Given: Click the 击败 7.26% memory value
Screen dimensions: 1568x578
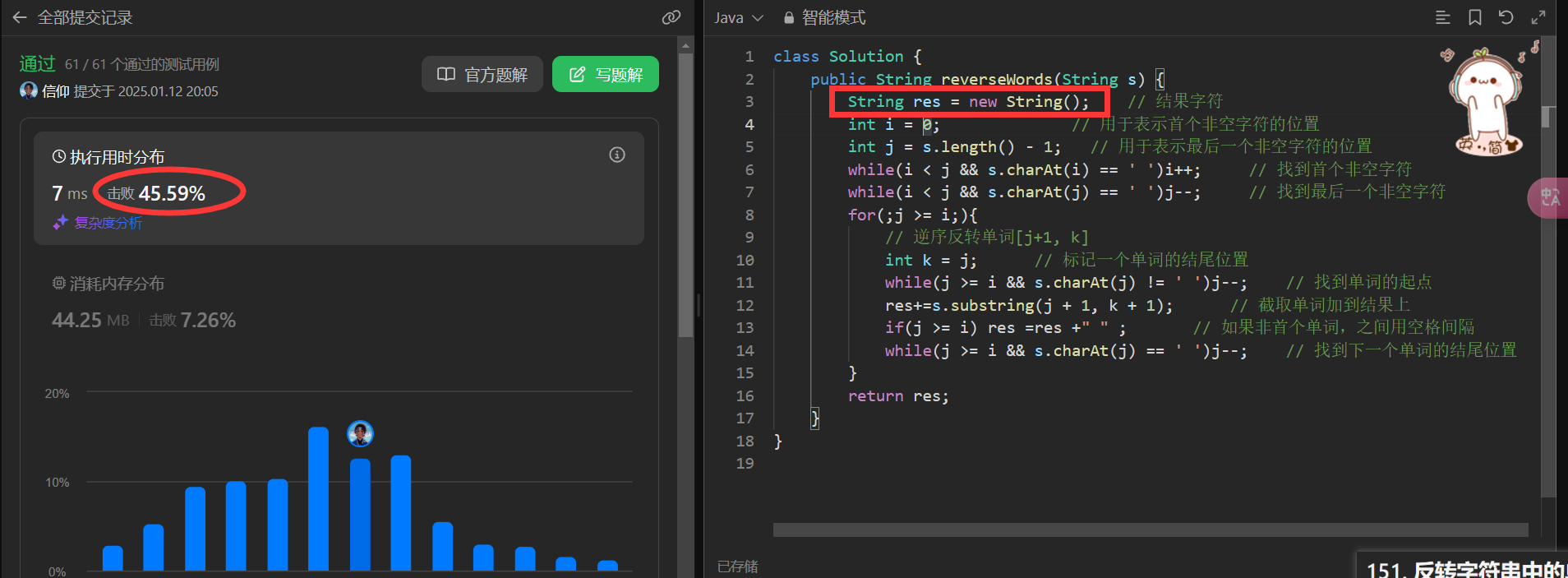Looking at the screenshot, I should (192, 320).
